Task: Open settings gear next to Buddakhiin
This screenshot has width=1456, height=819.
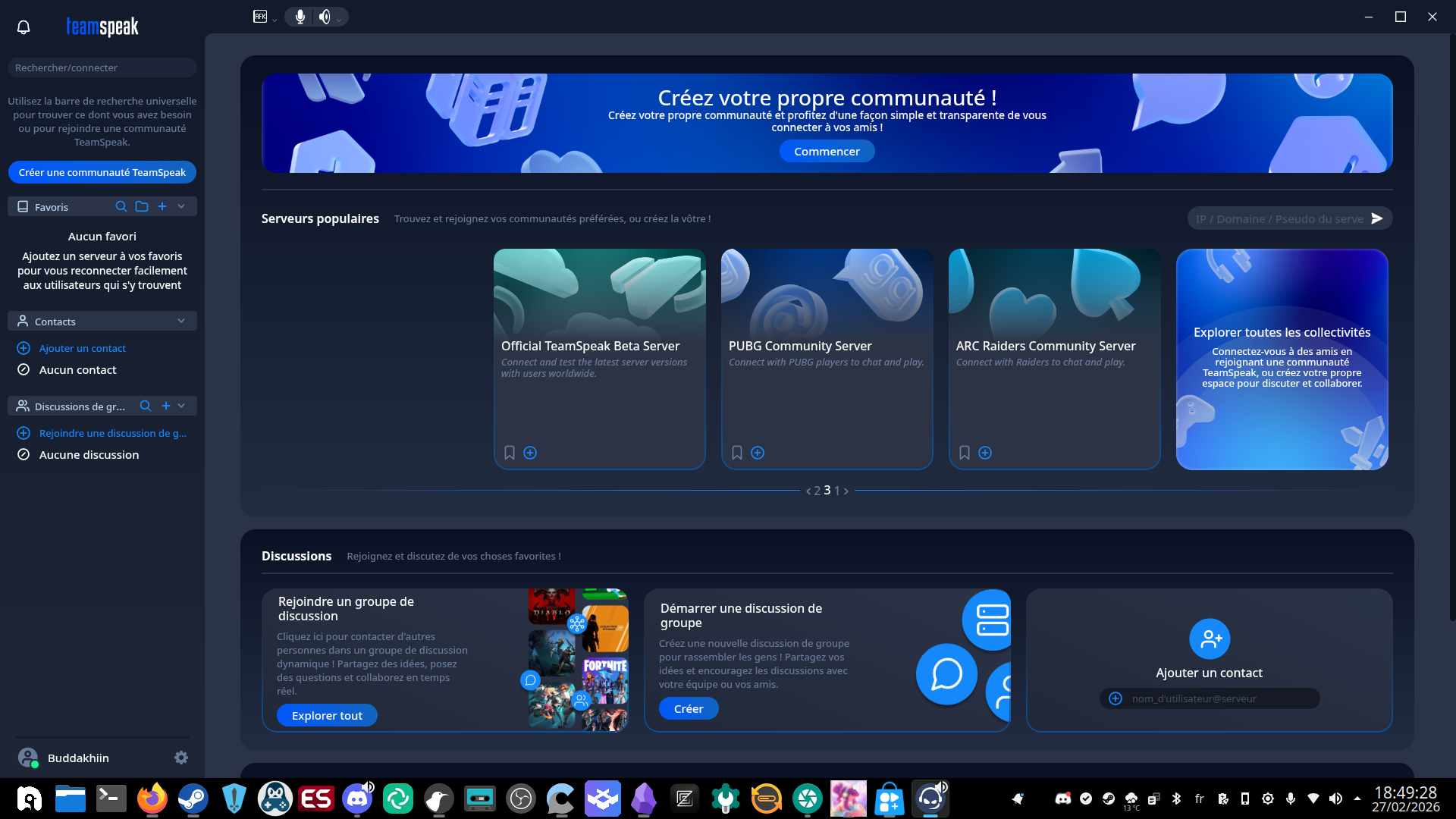Action: coord(181,758)
